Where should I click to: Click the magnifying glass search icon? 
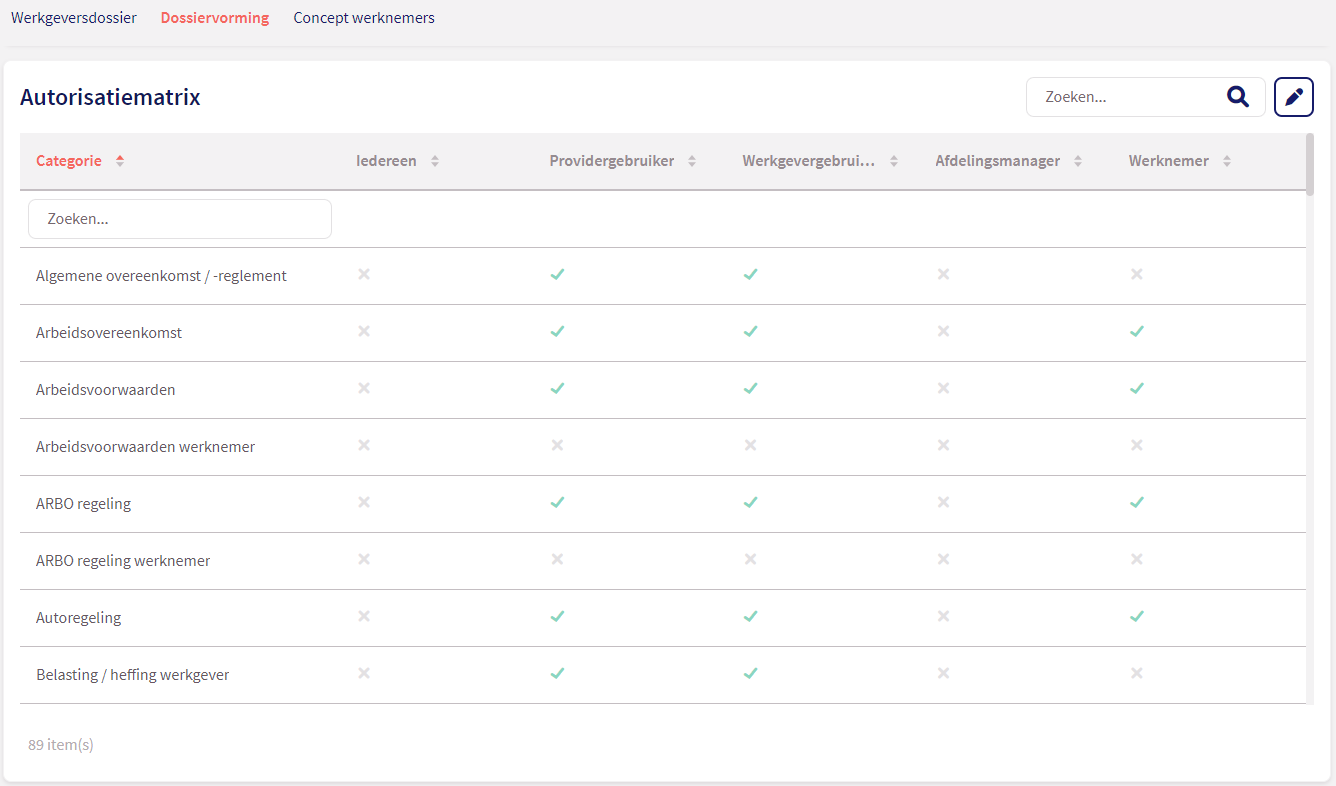pos(1238,97)
